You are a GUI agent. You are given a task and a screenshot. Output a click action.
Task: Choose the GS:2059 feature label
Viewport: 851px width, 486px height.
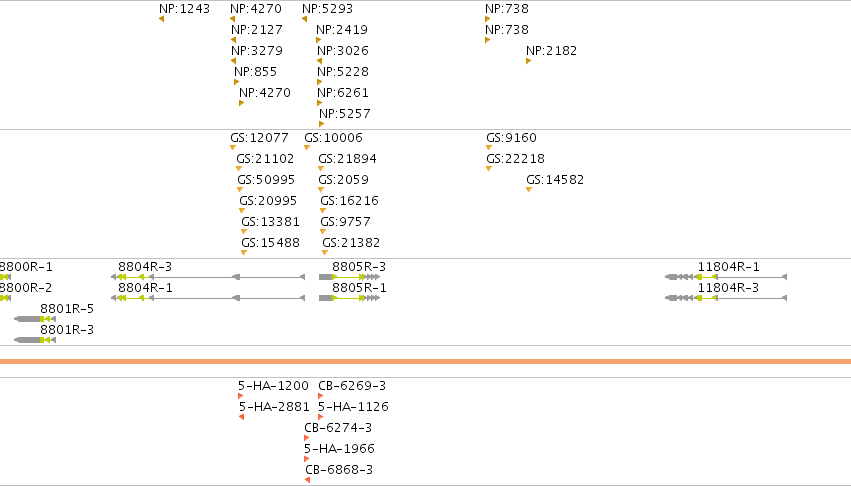click(x=344, y=180)
